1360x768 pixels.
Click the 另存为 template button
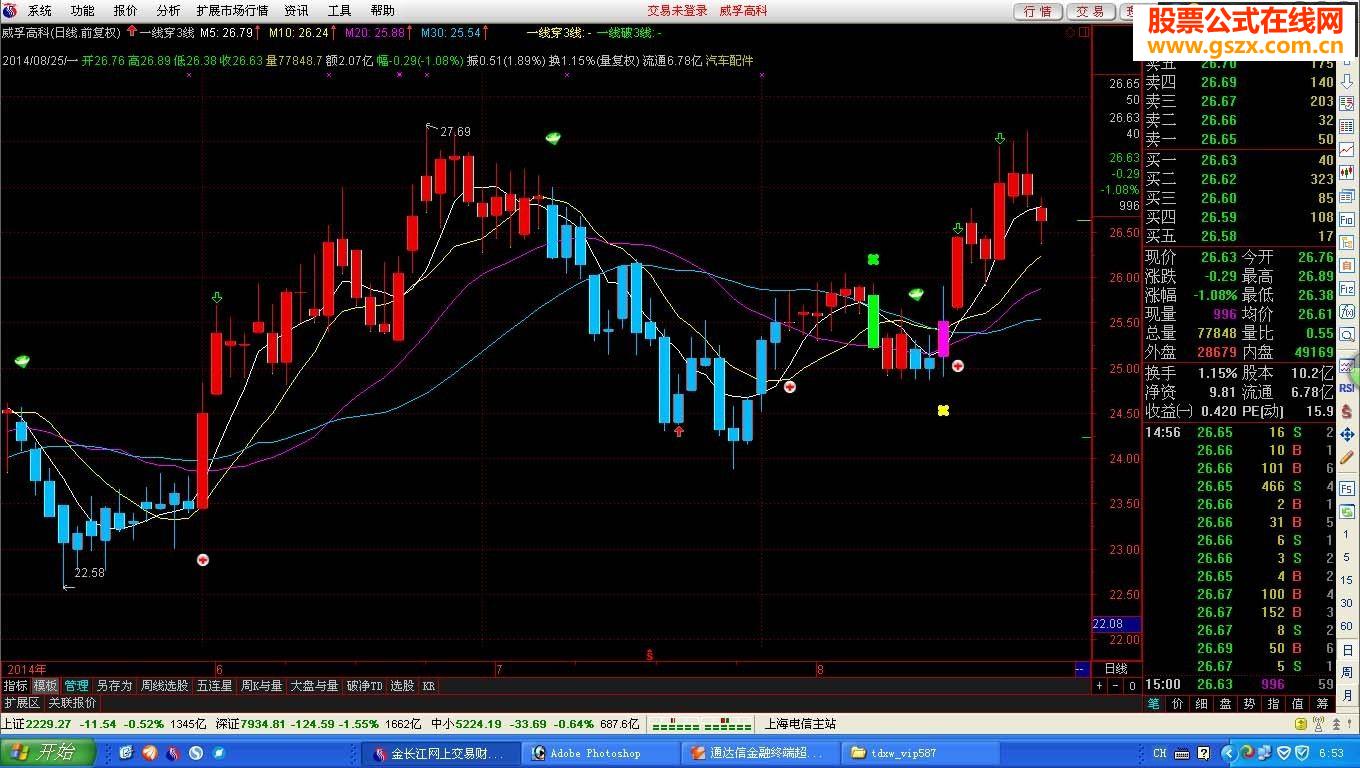click(x=114, y=686)
